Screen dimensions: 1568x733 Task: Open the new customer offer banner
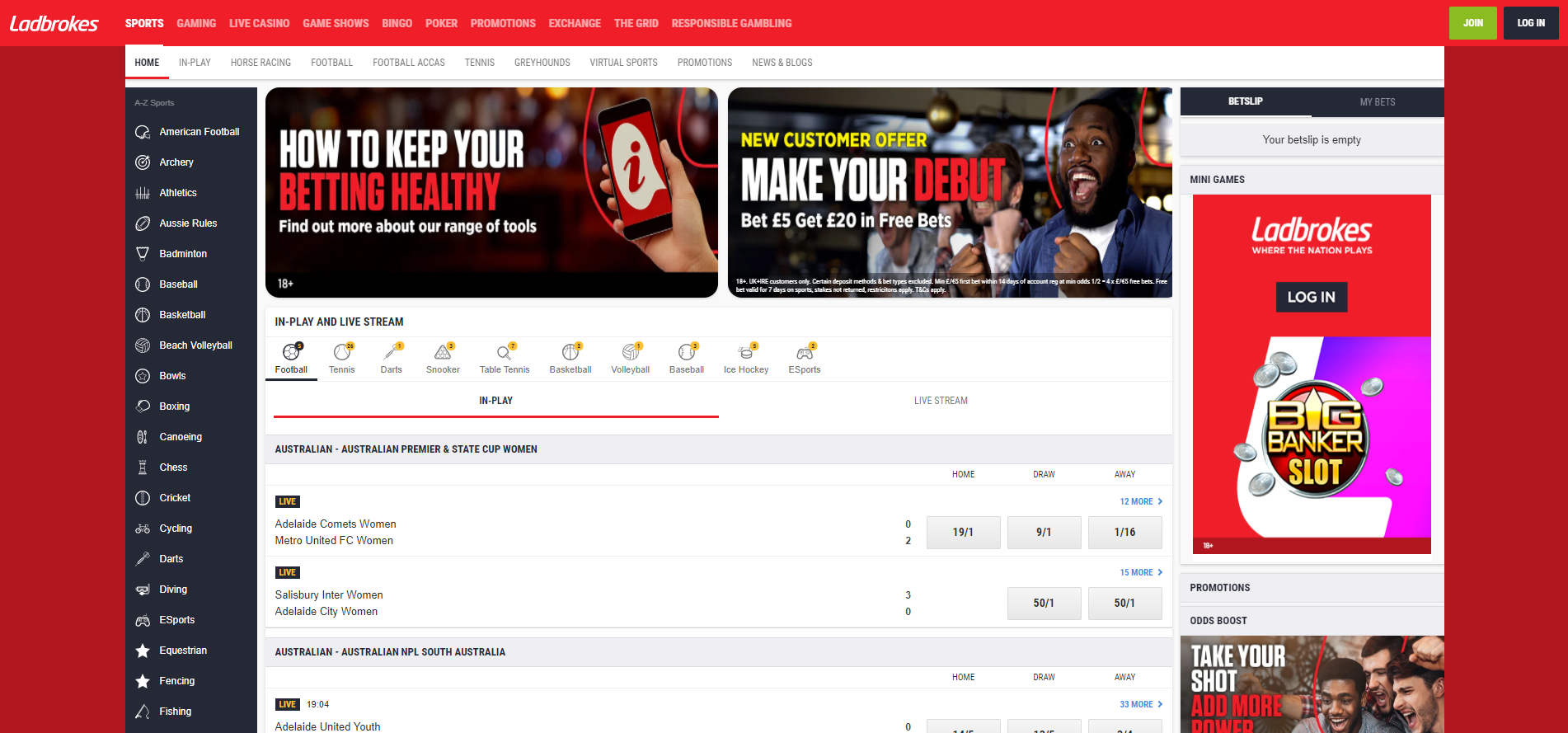click(950, 192)
